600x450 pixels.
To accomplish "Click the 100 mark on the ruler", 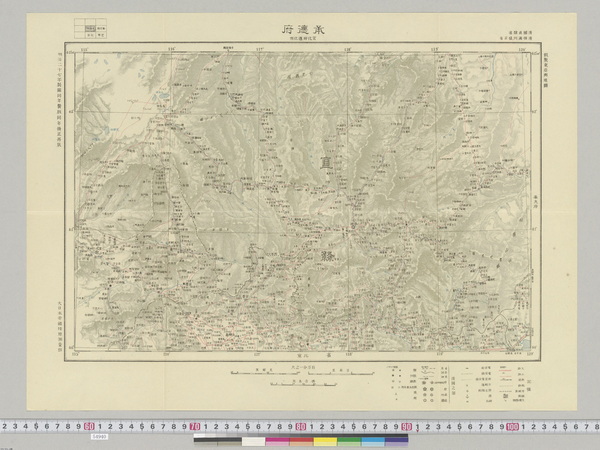I will [x=512, y=424].
